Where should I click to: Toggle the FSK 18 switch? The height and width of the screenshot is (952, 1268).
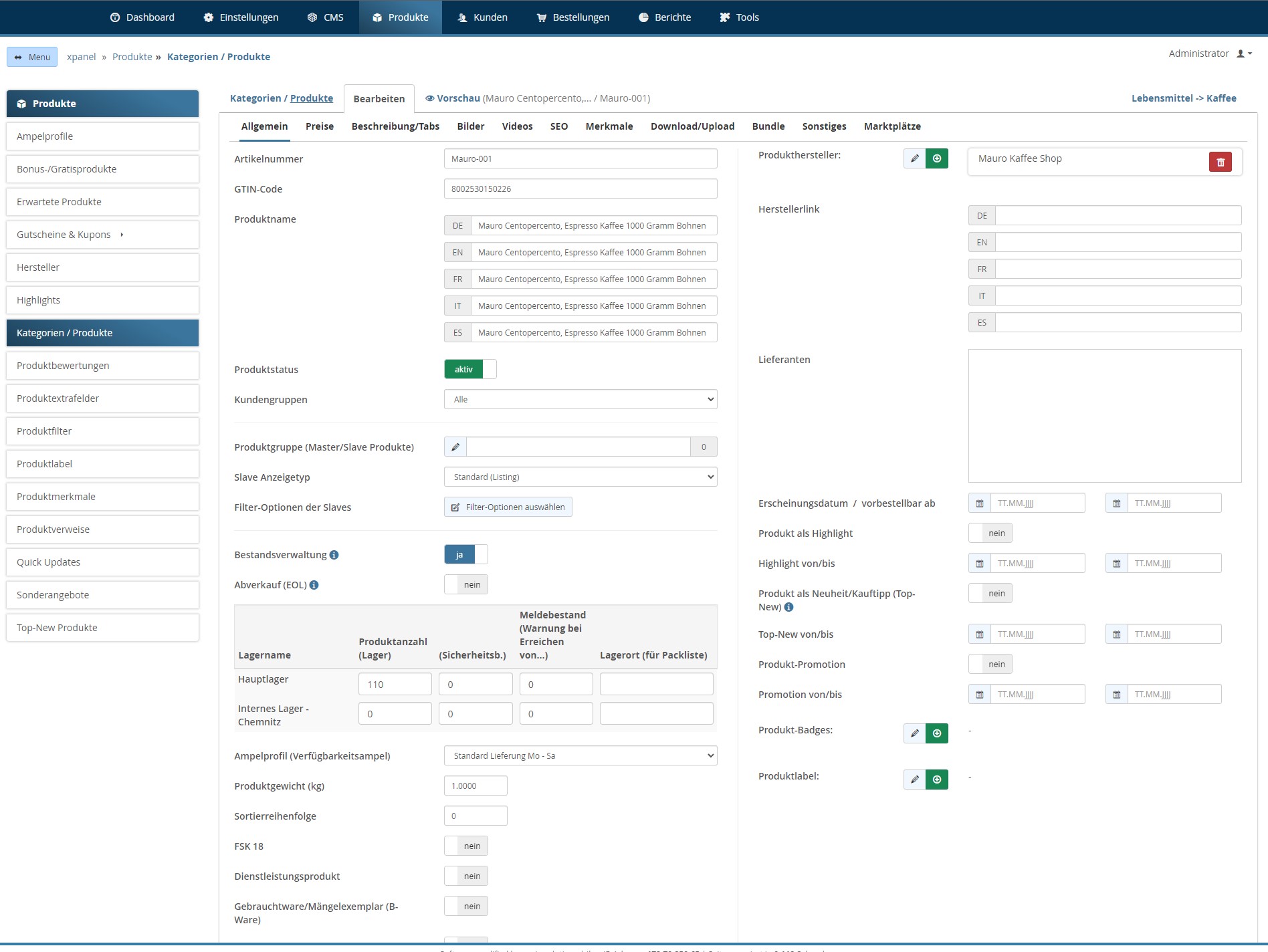click(x=466, y=846)
